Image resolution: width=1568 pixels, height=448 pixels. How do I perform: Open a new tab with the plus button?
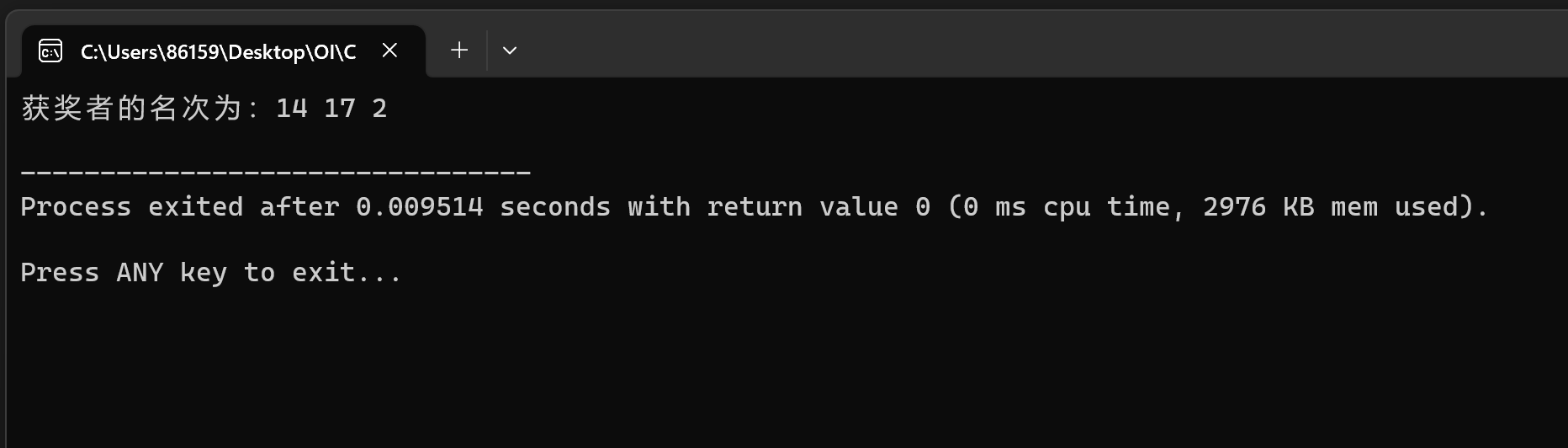[x=459, y=51]
